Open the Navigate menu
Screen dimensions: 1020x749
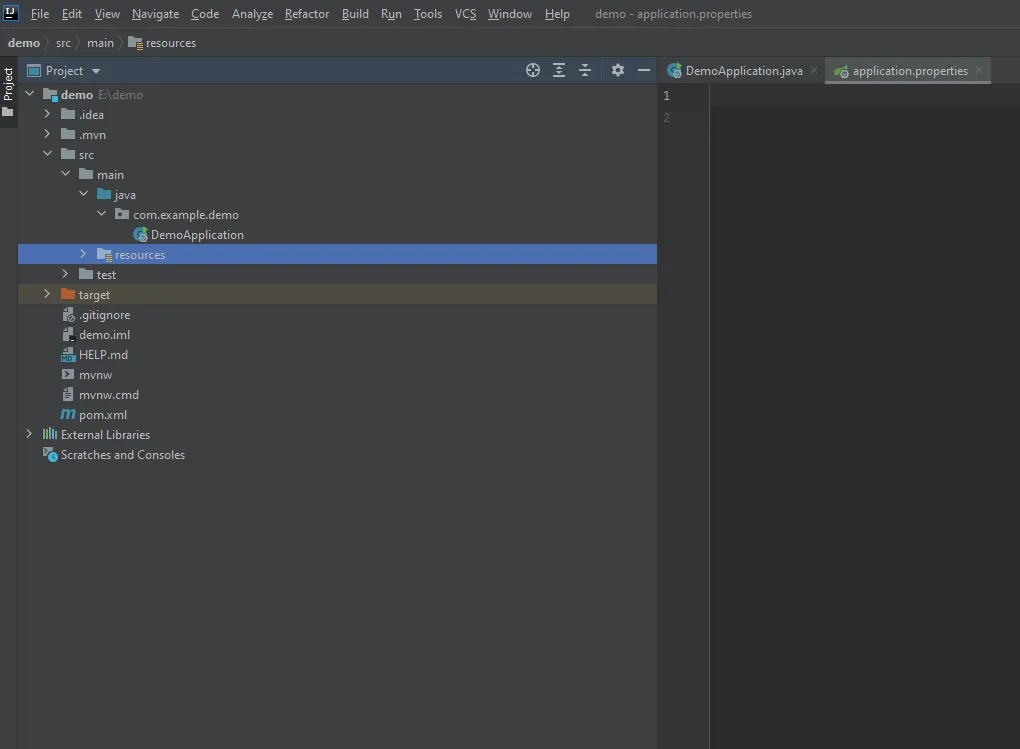click(155, 14)
